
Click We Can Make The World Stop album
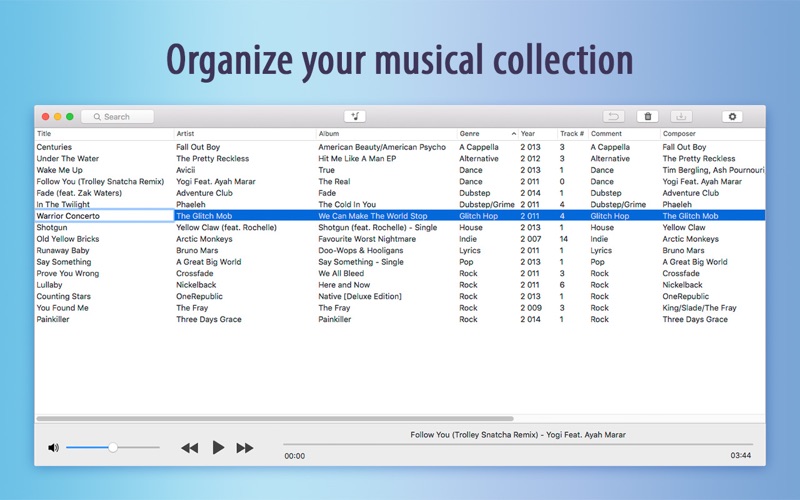pyautogui.click(x=373, y=216)
